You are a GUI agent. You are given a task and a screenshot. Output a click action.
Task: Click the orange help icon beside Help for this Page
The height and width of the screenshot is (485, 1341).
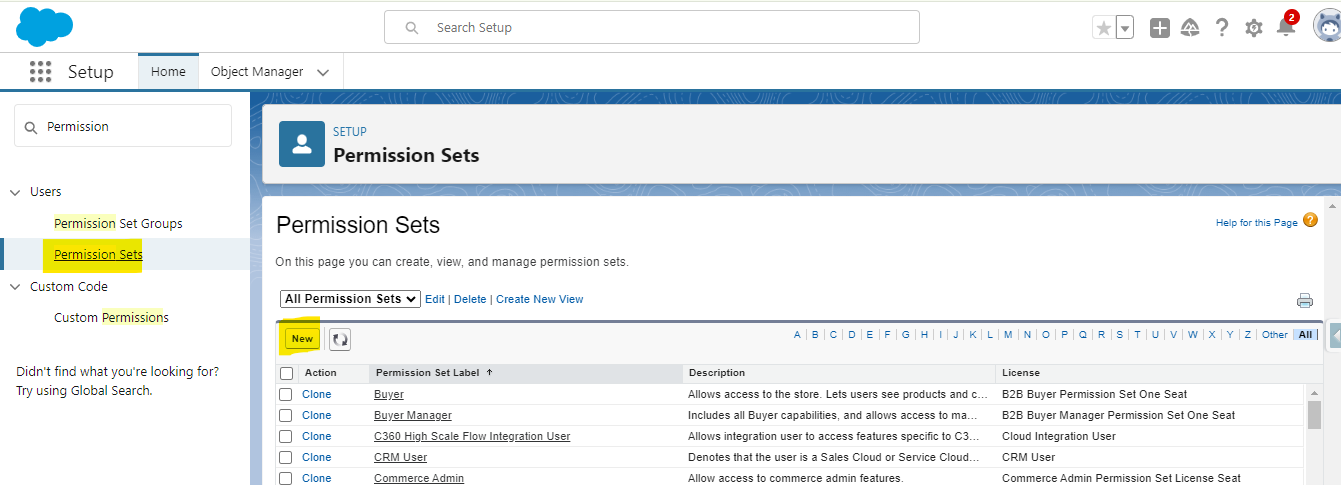click(x=1310, y=221)
